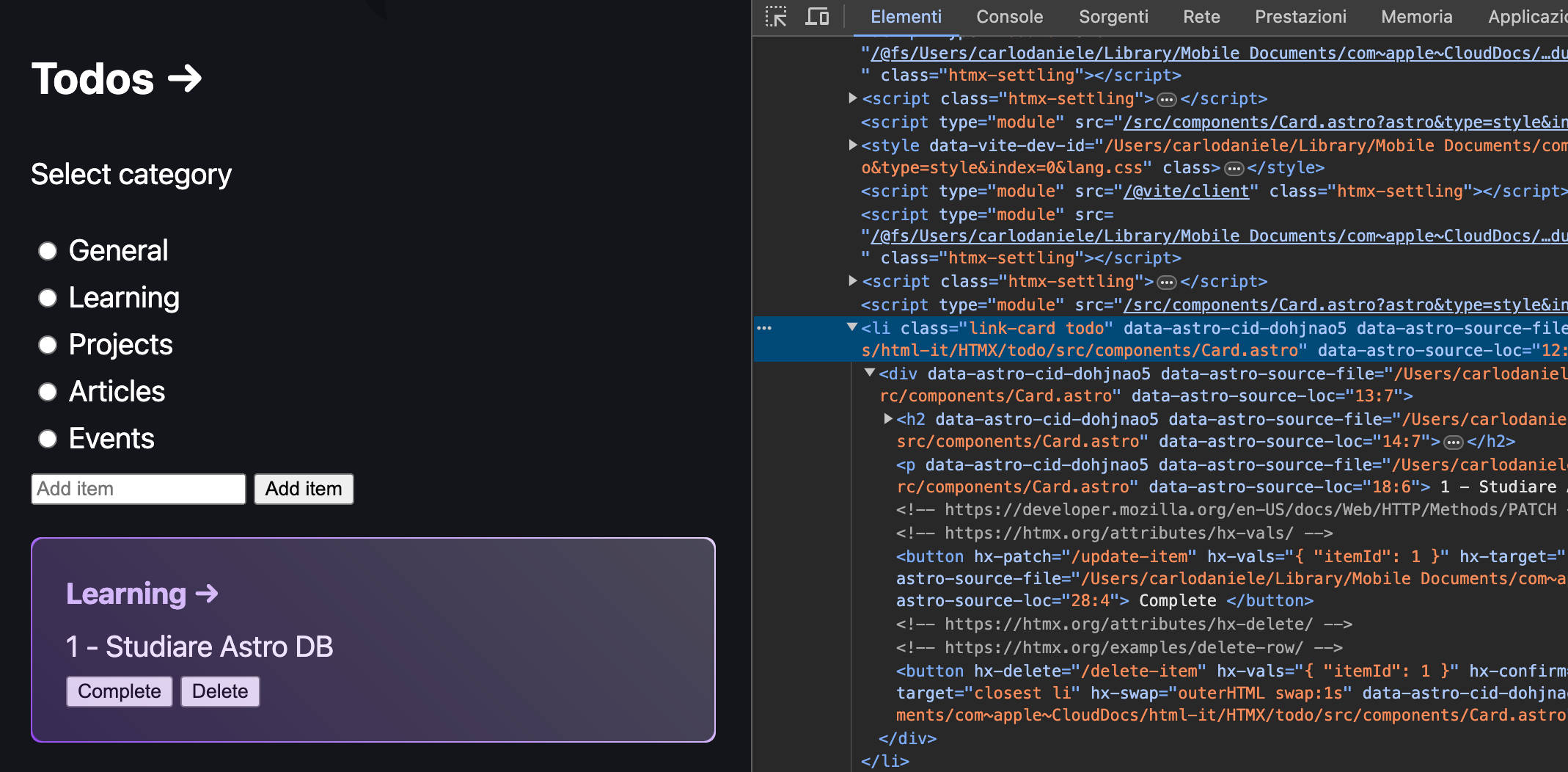The height and width of the screenshot is (772, 1568).
Task: Open first /src/components/Card.astro script src link
Action: pos(1345,122)
